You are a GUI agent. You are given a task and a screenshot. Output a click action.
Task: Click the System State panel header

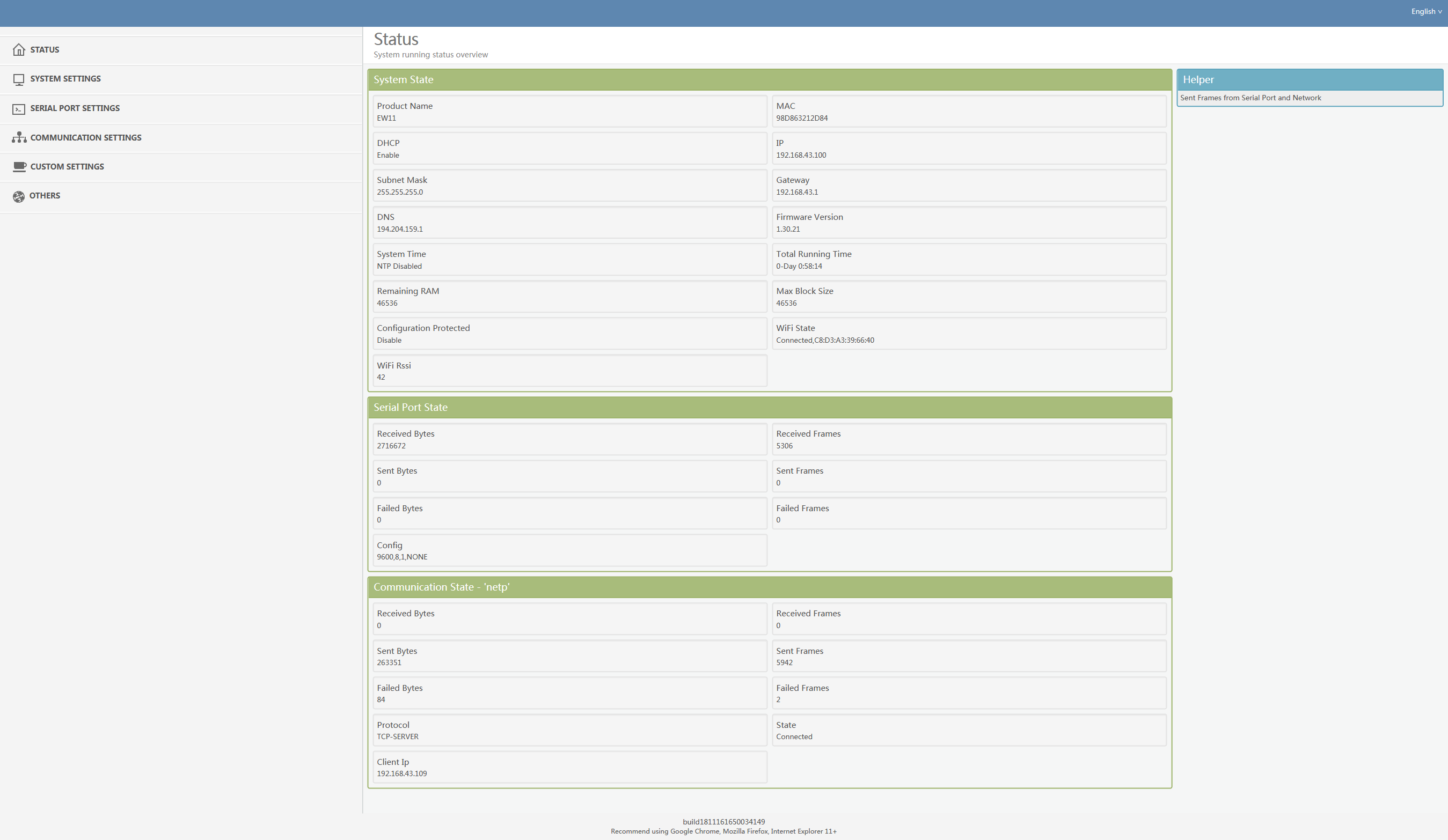[x=770, y=80]
